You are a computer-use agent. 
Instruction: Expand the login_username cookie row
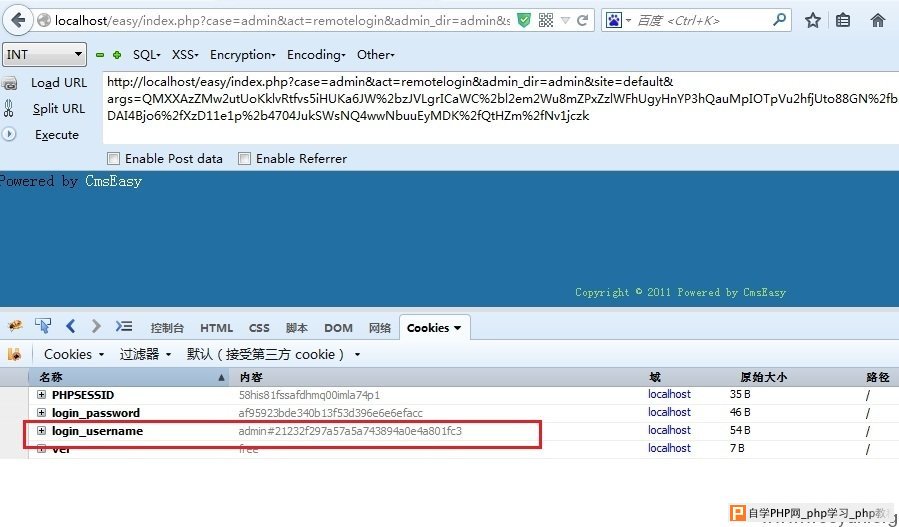41,430
